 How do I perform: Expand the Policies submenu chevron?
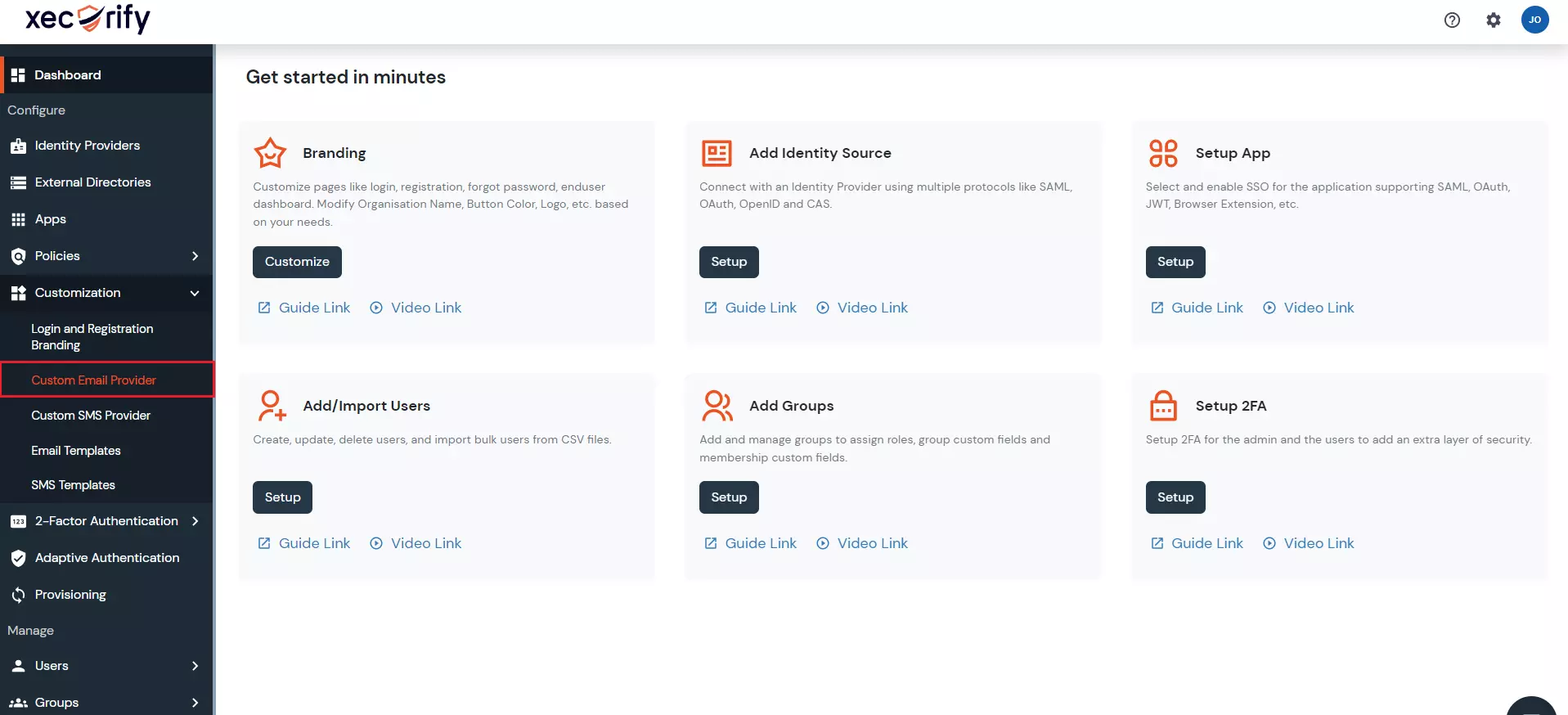pyautogui.click(x=195, y=256)
